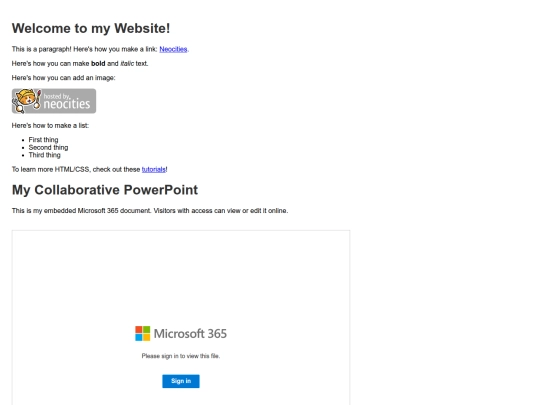Select the 'Third thing' list item

click(x=44, y=155)
